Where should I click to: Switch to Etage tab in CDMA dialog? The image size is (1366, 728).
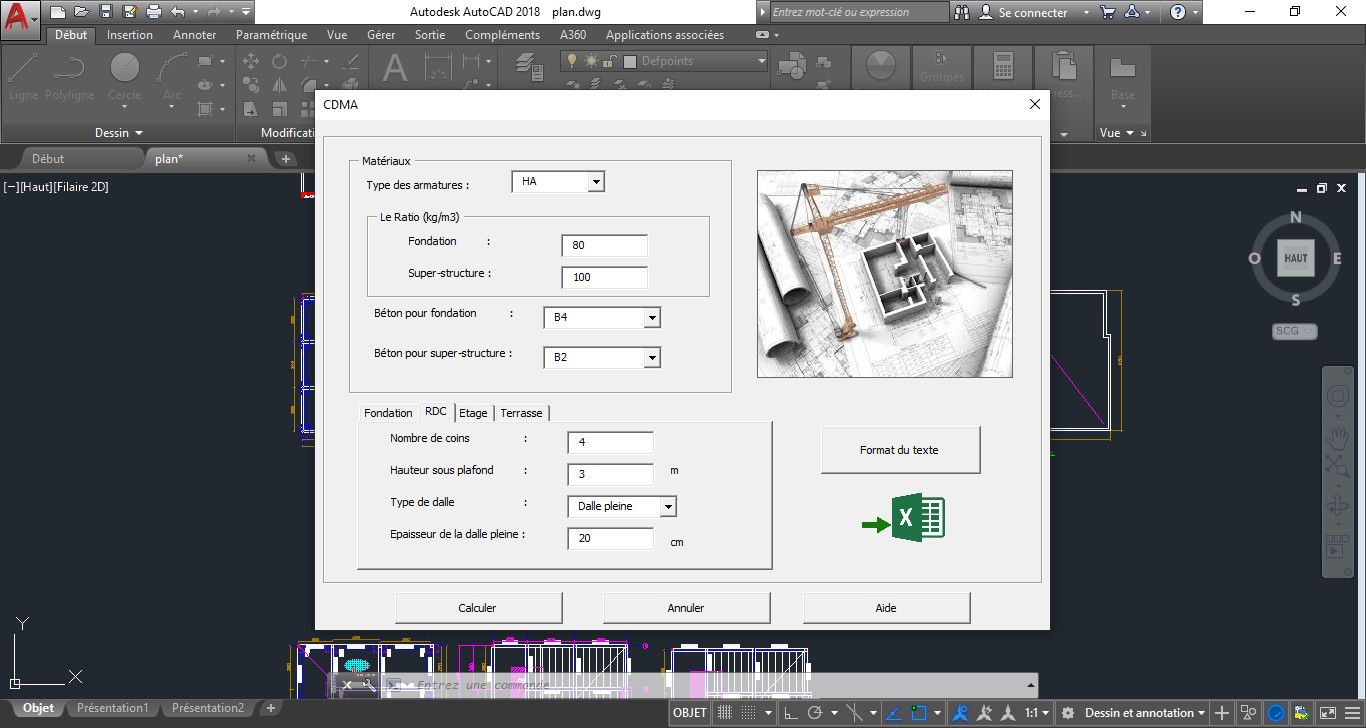point(474,413)
